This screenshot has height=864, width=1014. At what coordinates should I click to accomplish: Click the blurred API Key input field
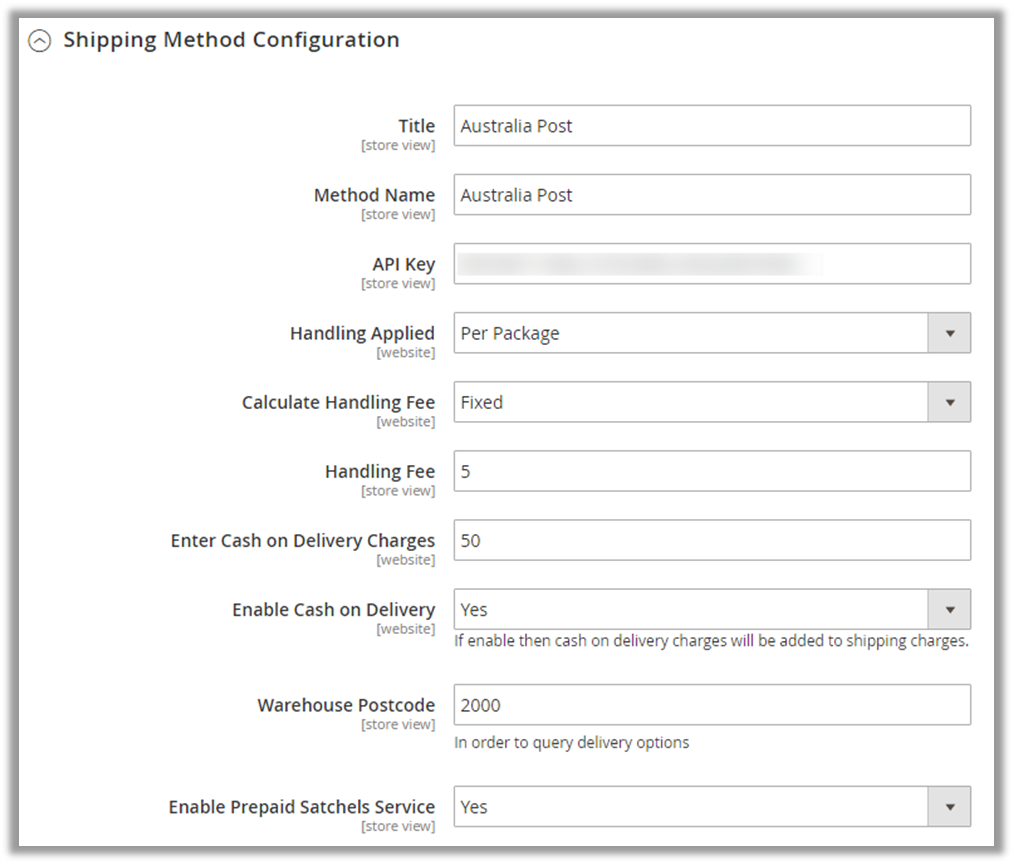pos(711,264)
